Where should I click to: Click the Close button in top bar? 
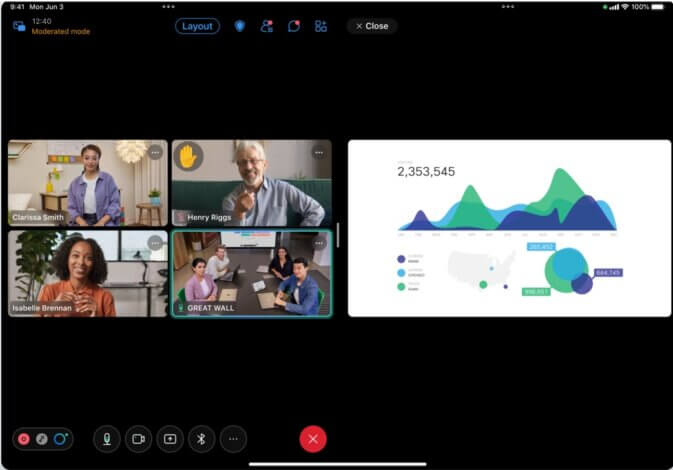coord(372,26)
